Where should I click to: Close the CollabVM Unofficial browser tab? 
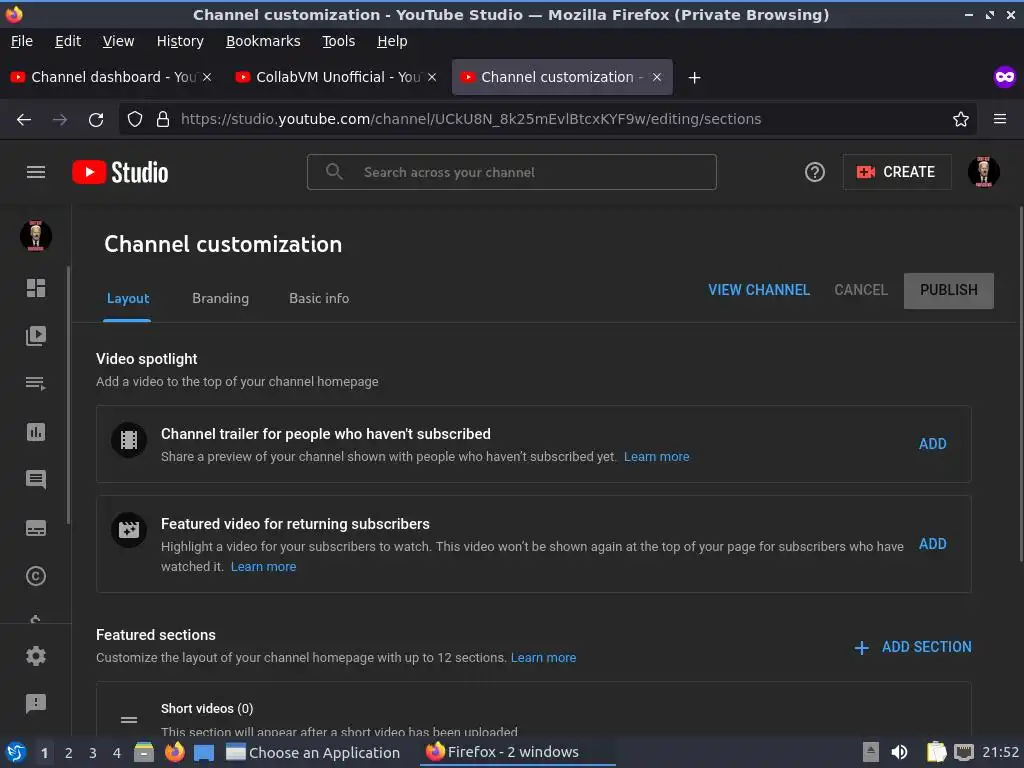point(432,77)
